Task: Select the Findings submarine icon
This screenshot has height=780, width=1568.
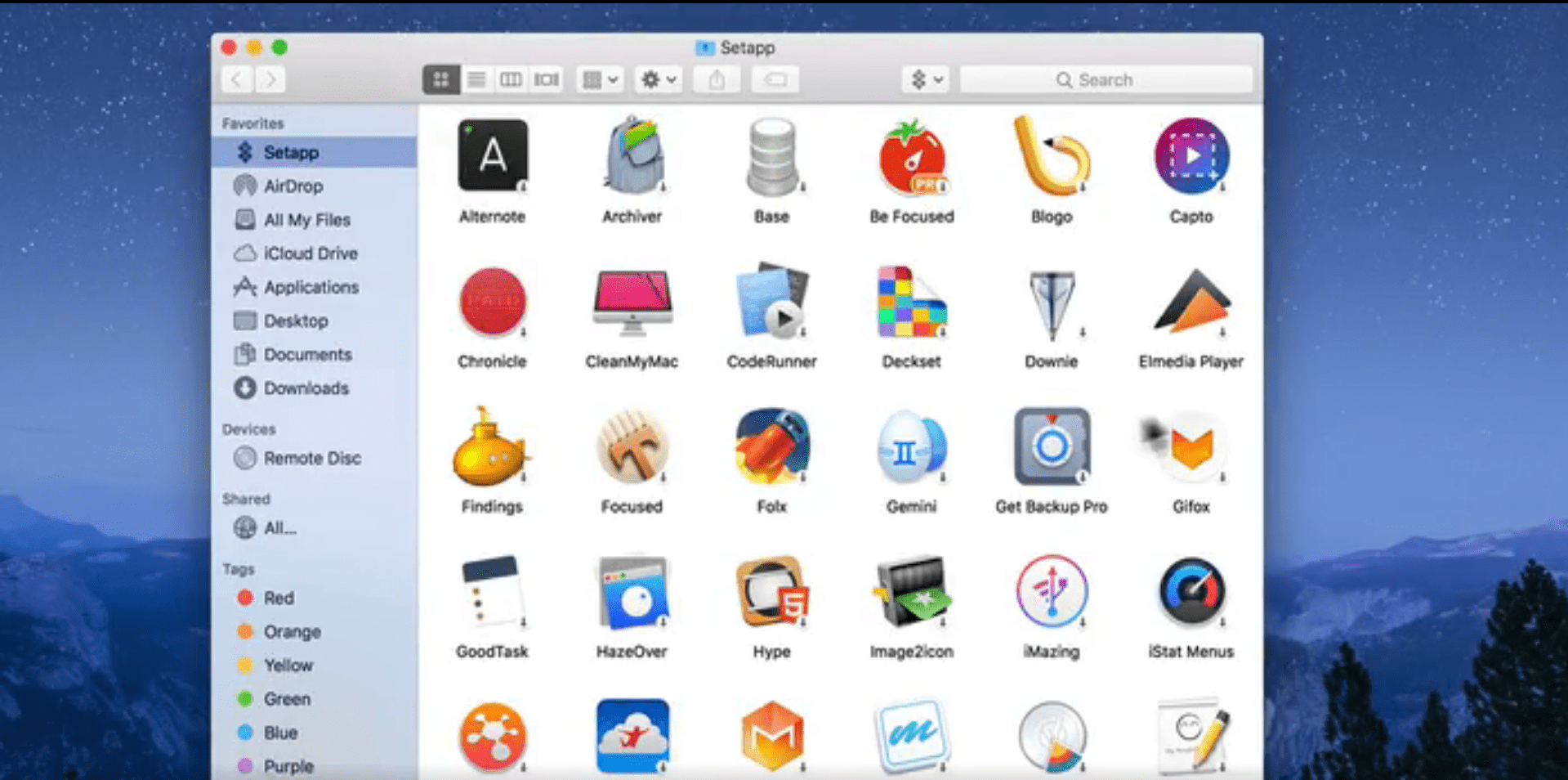Action: (x=492, y=446)
